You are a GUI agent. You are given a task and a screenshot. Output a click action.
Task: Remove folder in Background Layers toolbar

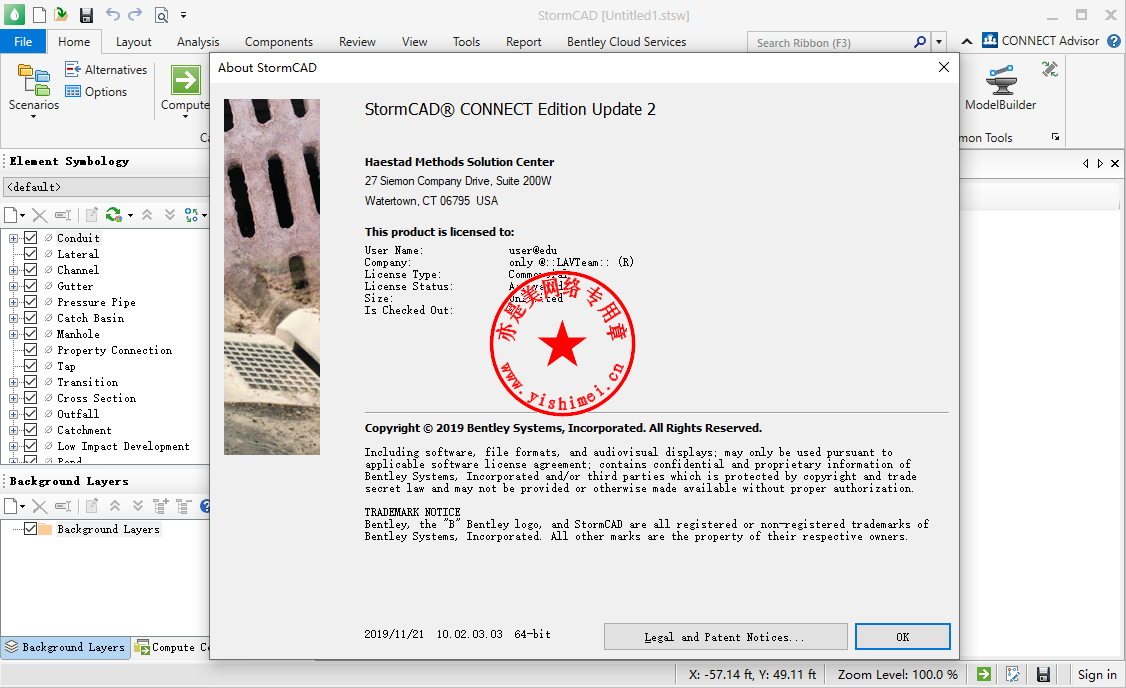tap(184, 506)
